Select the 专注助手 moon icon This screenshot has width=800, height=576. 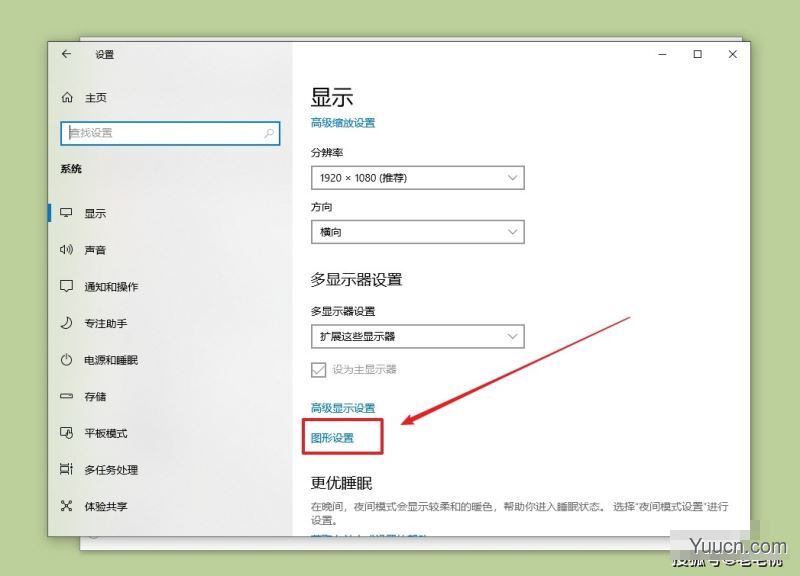click(x=66, y=323)
